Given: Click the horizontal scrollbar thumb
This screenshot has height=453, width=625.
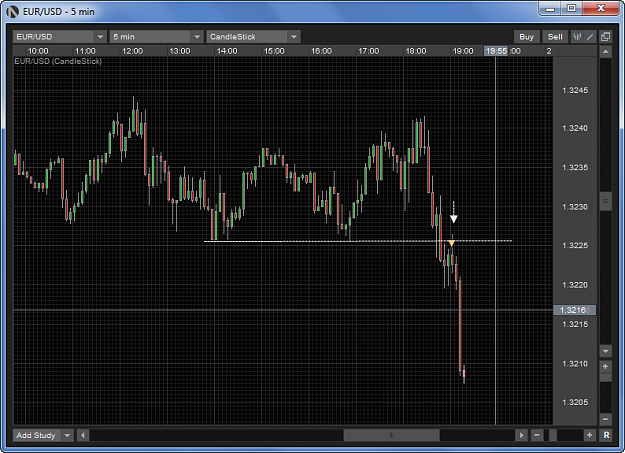Looking at the screenshot, I should (x=391, y=435).
